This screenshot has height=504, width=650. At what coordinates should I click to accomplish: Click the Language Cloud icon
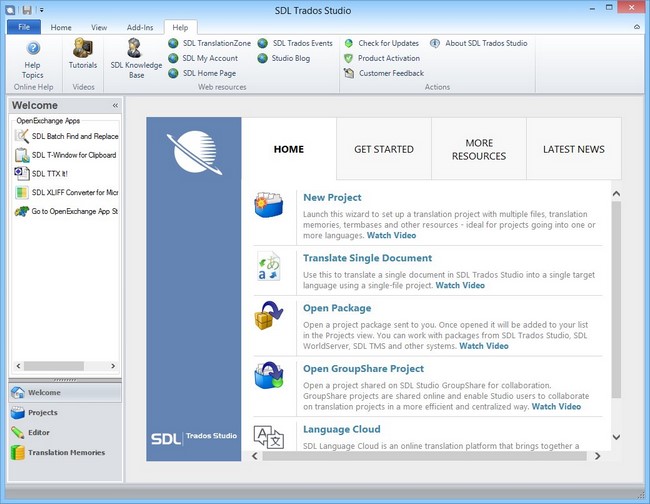(269, 435)
